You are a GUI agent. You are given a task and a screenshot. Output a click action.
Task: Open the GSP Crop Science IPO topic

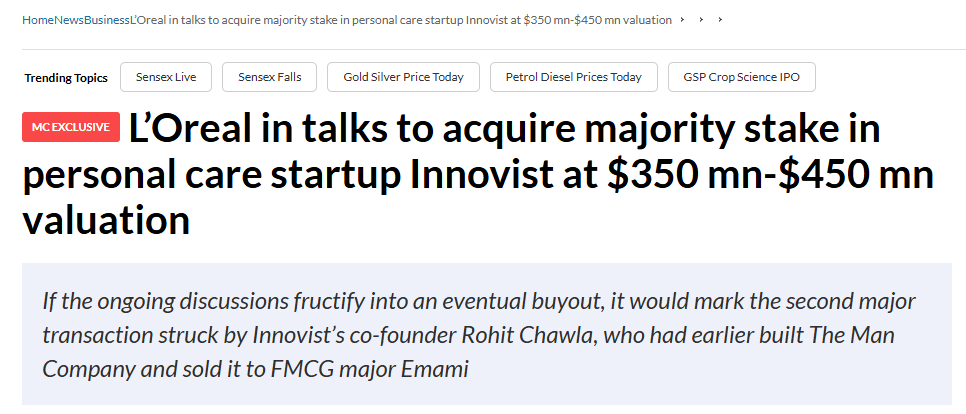coord(741,77)
